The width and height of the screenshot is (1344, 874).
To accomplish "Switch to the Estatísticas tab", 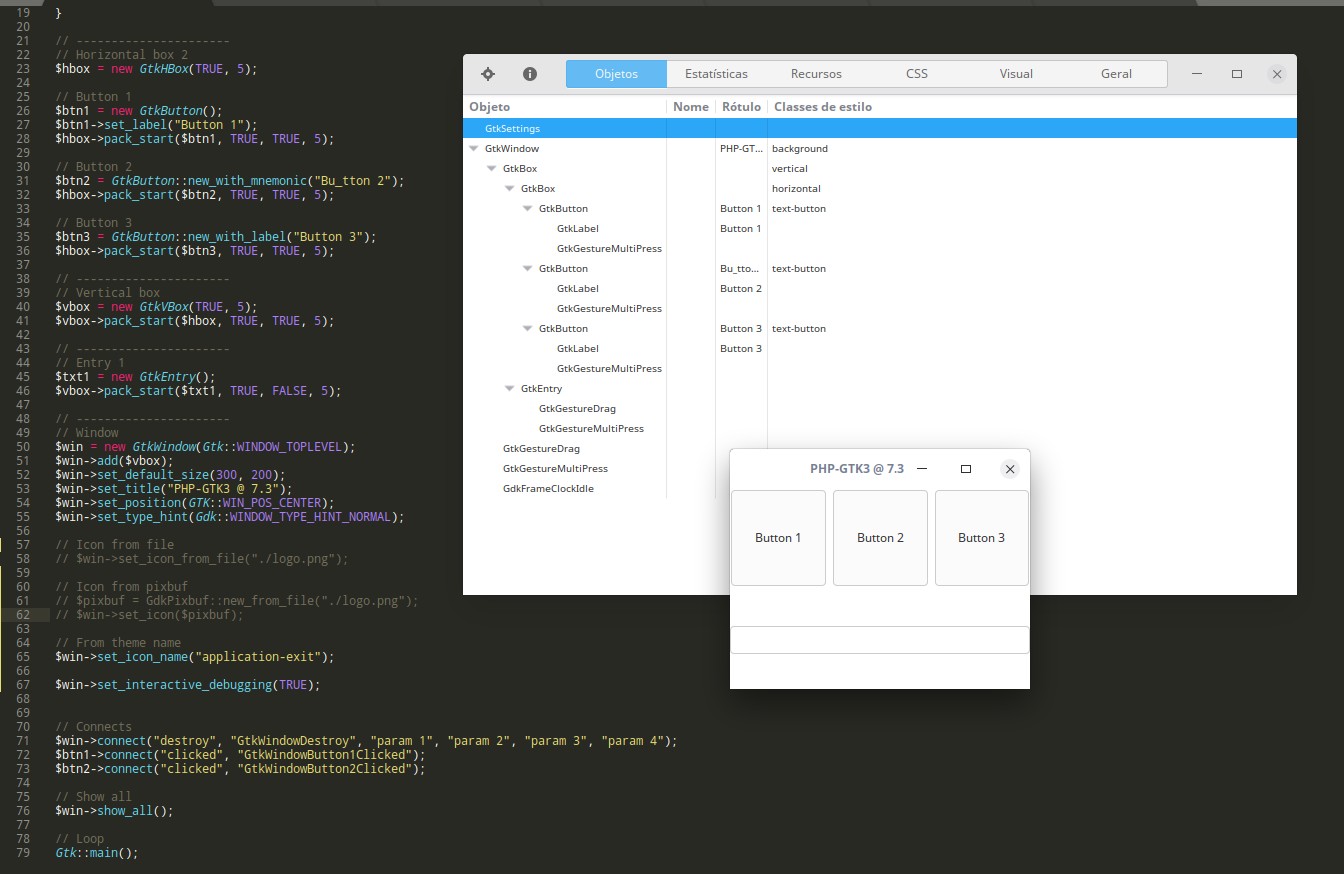I will click(716, 74).
